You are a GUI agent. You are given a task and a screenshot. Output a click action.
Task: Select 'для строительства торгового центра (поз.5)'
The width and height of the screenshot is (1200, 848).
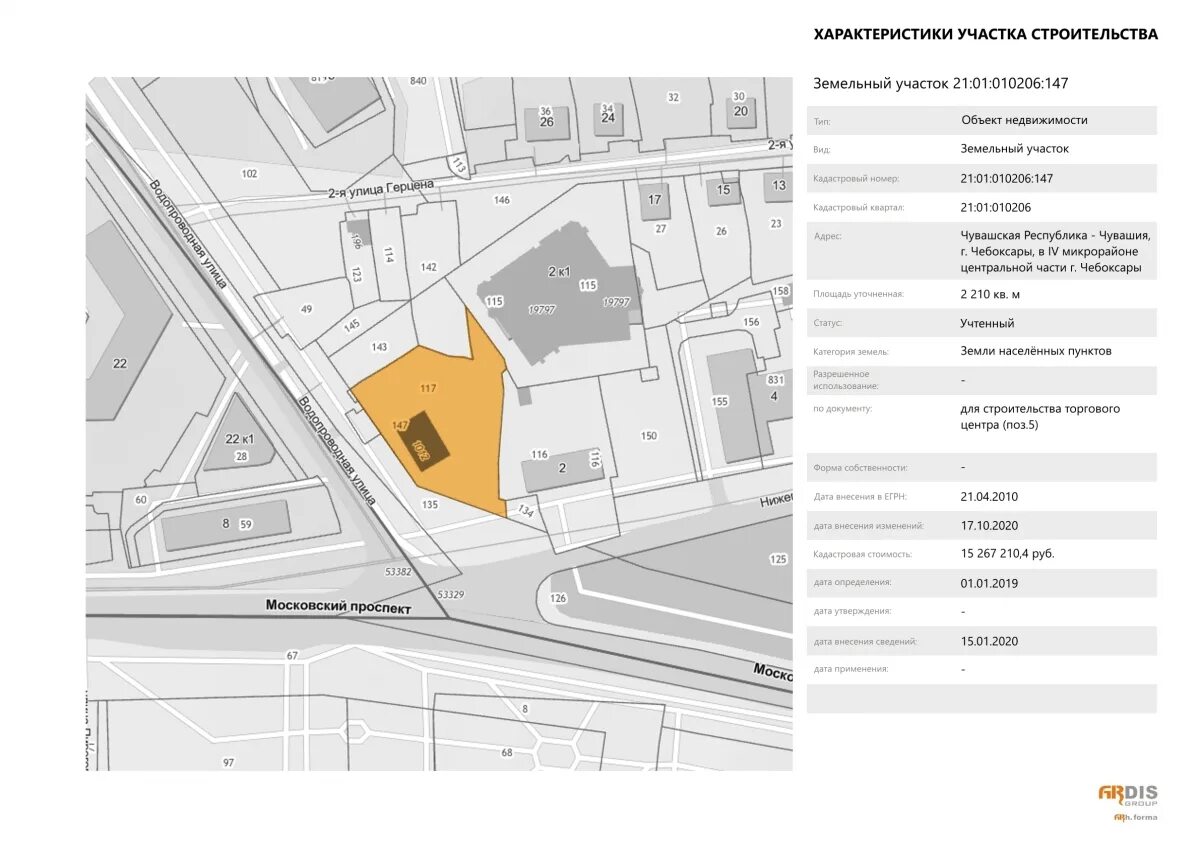pos(1040,416)
